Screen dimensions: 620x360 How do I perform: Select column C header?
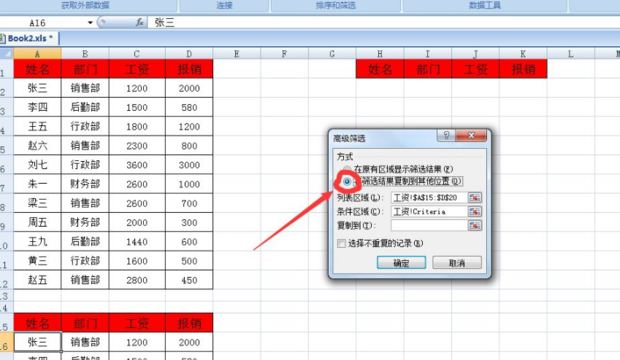pyautogui.click(x=137, y=54)
